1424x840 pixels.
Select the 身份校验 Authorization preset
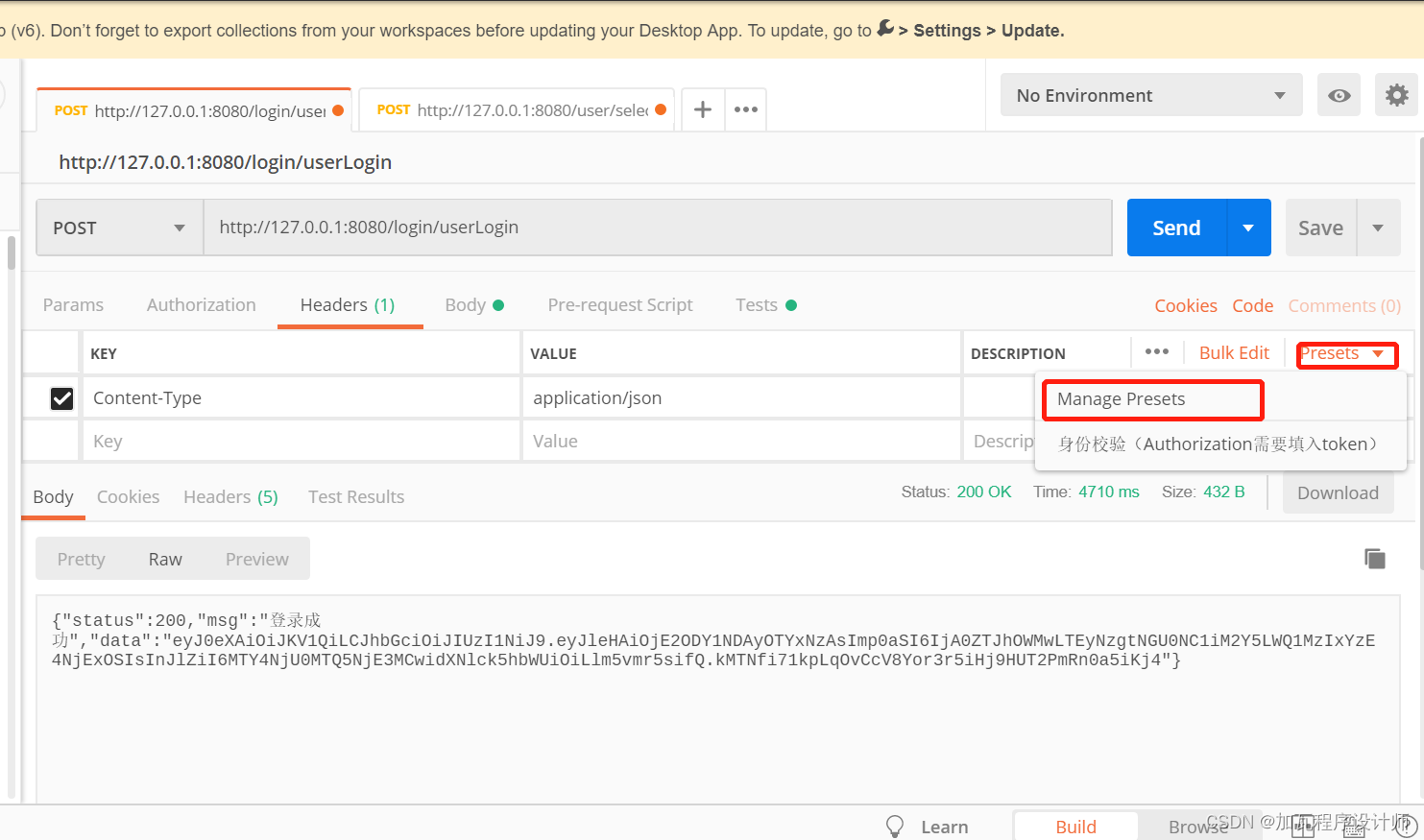pos(1220,444)
